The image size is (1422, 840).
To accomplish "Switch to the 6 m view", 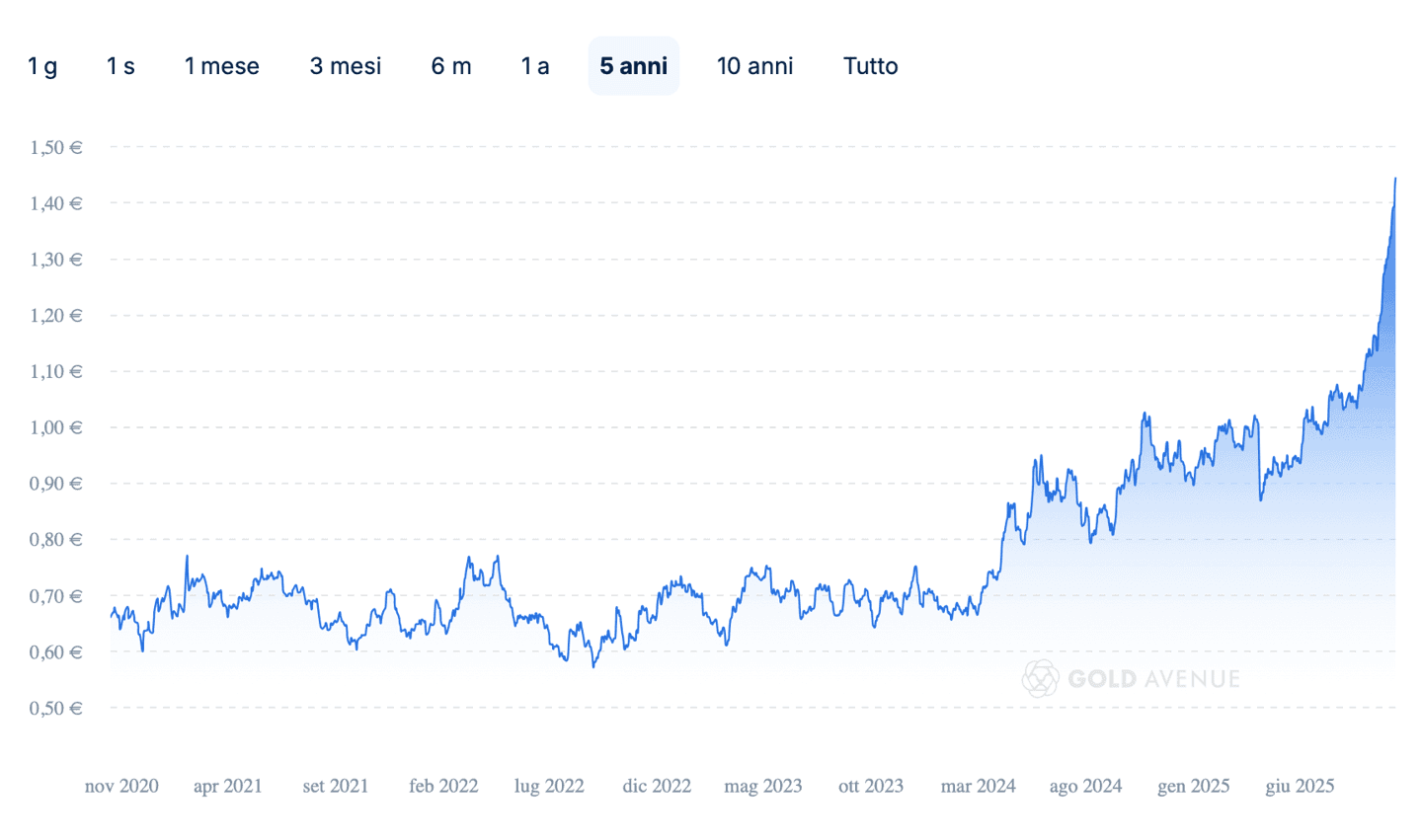I will pos(451,66).
